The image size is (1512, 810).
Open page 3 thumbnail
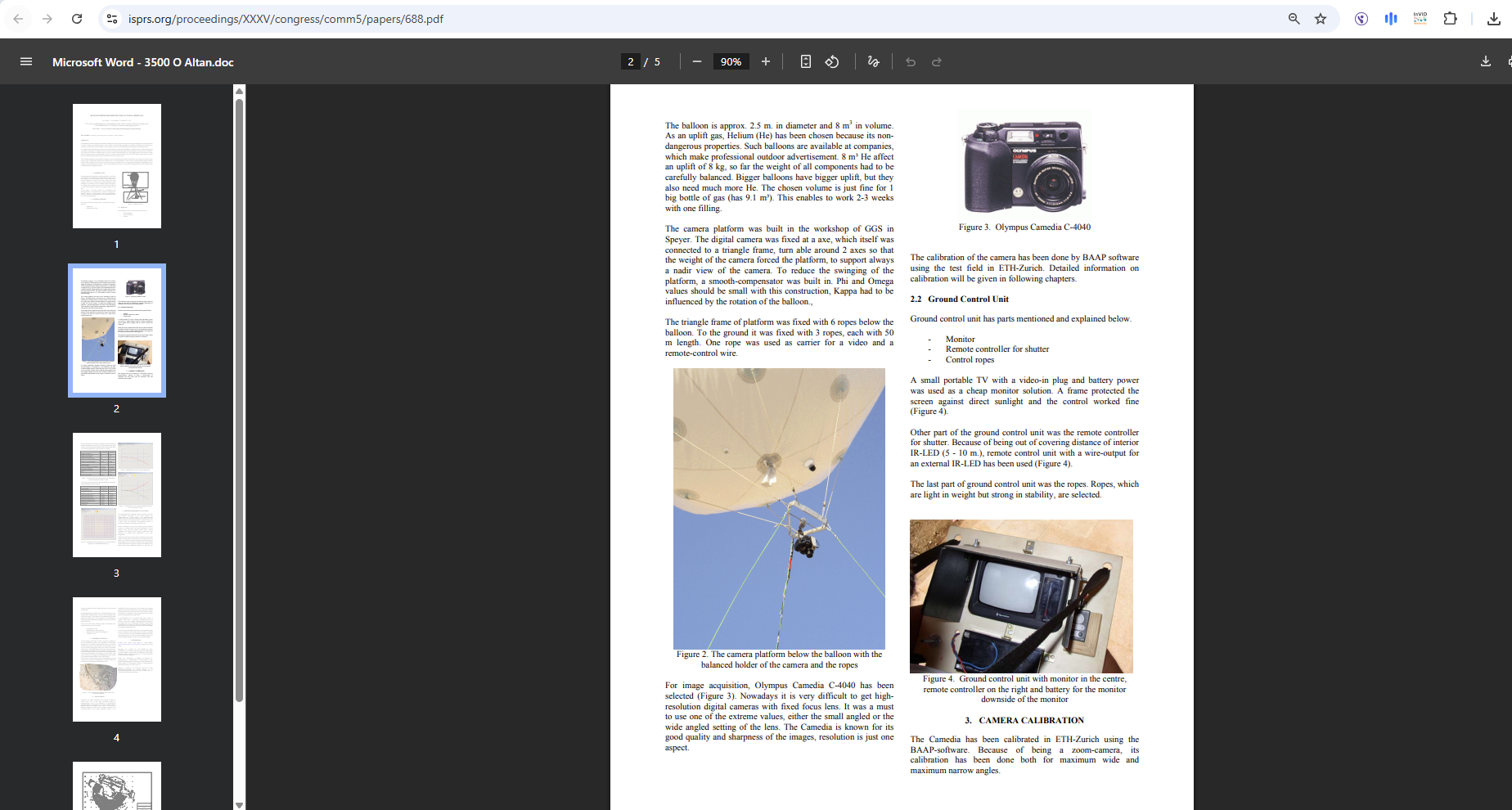pyautogui.click(x=117, y=495)
